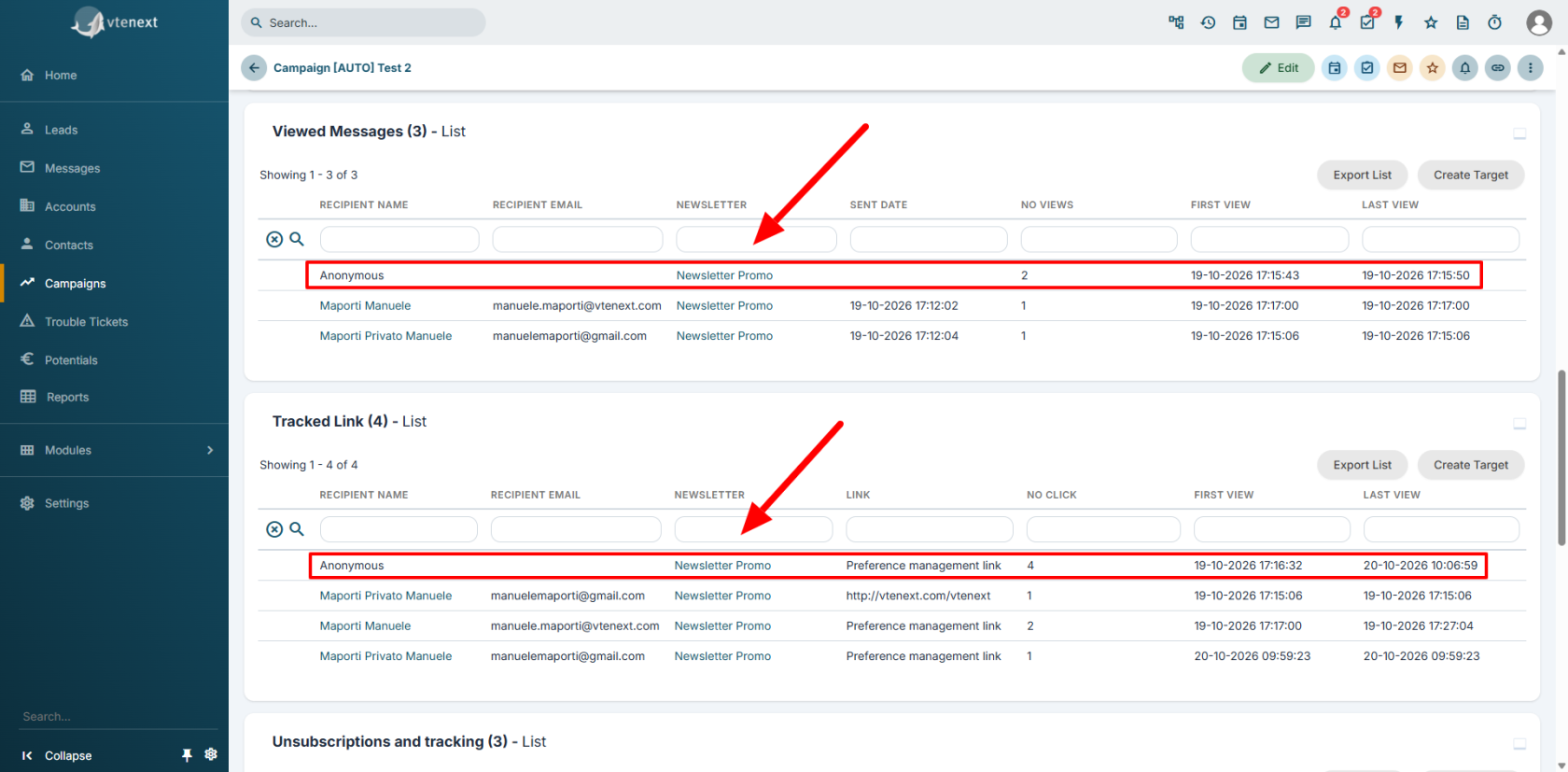Click the history clock icon in top bar
The width and height of the screenshot is (1568, 772).
(x=1208, y=22)
